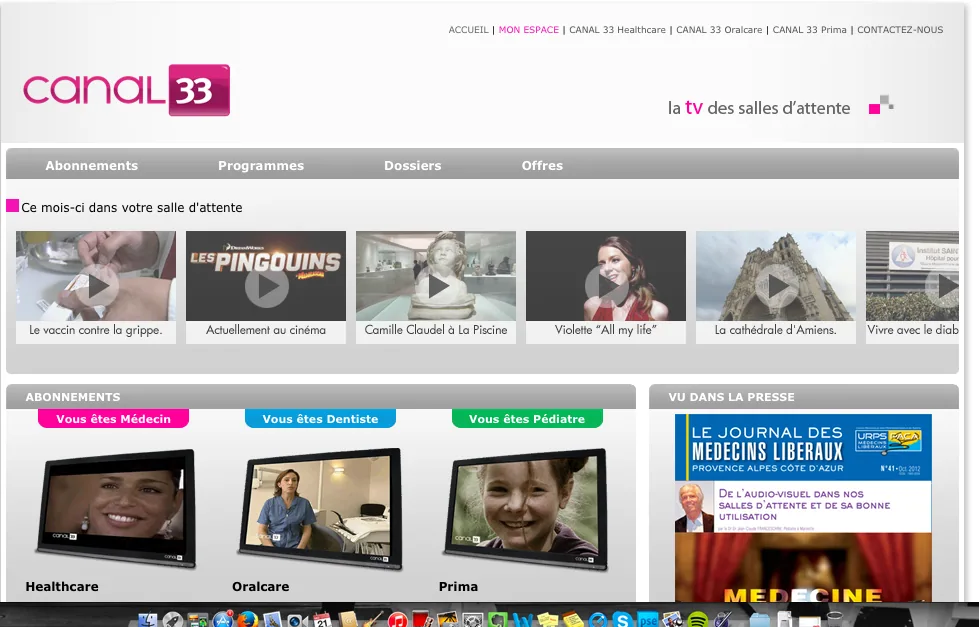Click the Prima label under the TV

(458, 586)
